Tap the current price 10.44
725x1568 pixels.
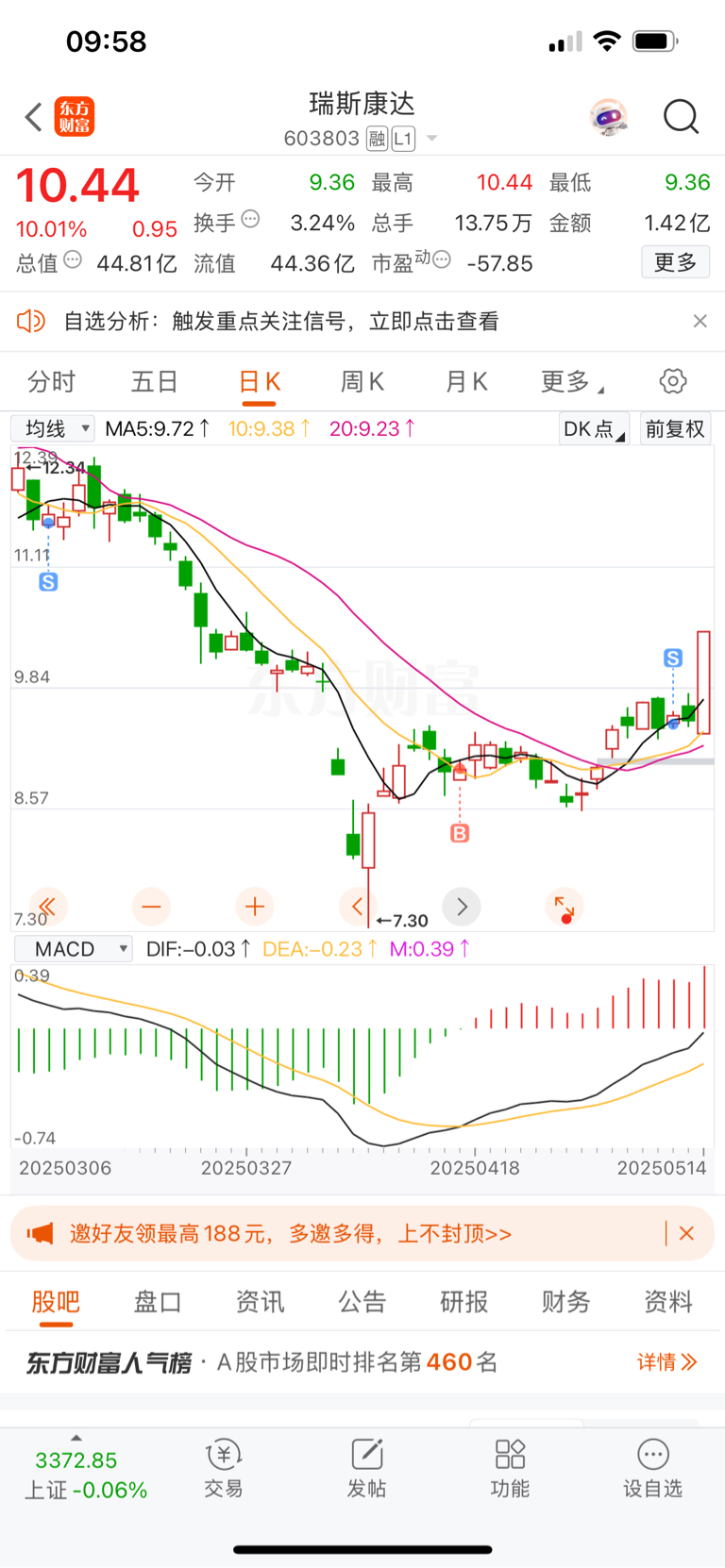(x=77, y=185)
